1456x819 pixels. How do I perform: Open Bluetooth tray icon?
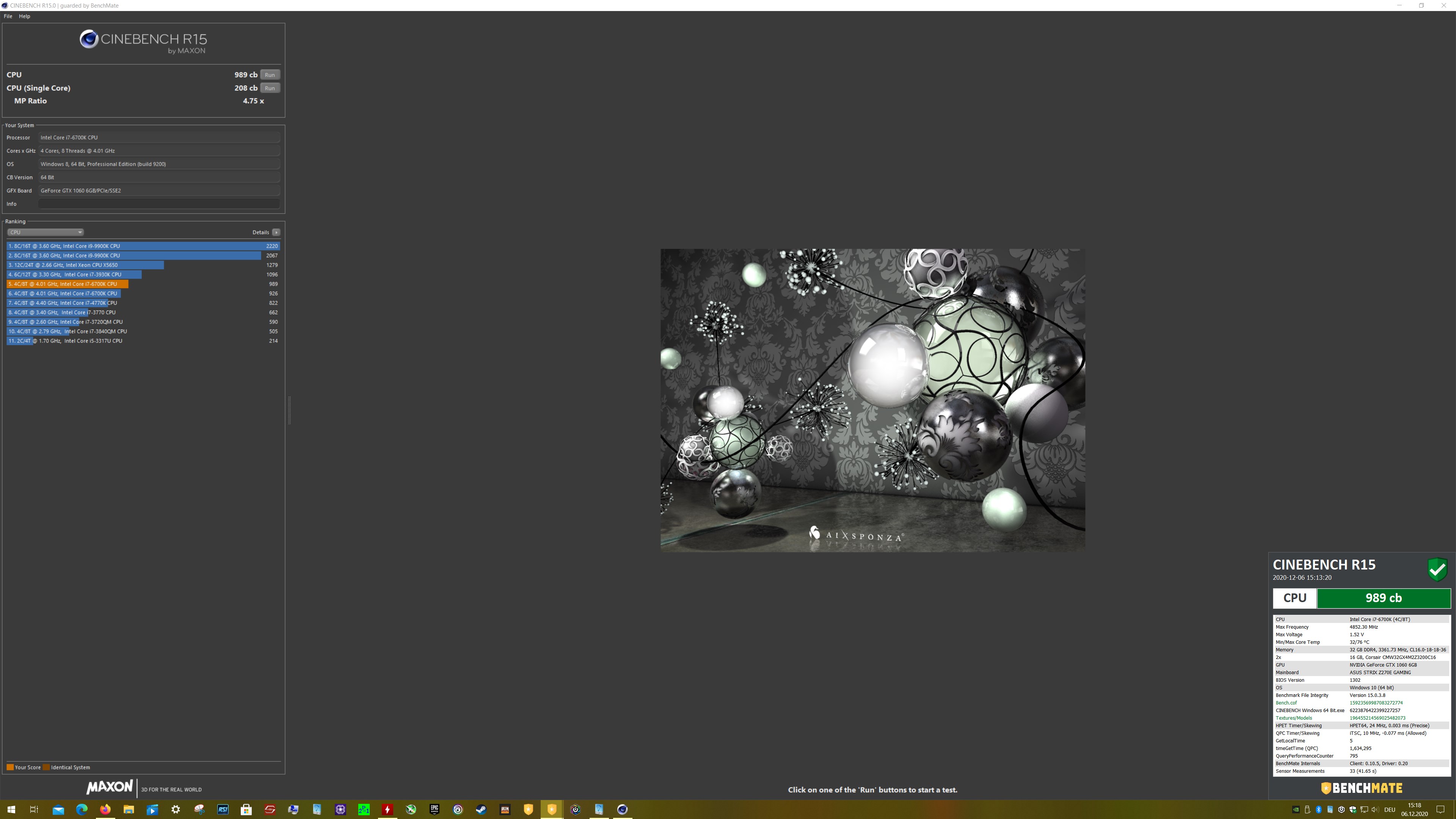(x=1319, y=810)
